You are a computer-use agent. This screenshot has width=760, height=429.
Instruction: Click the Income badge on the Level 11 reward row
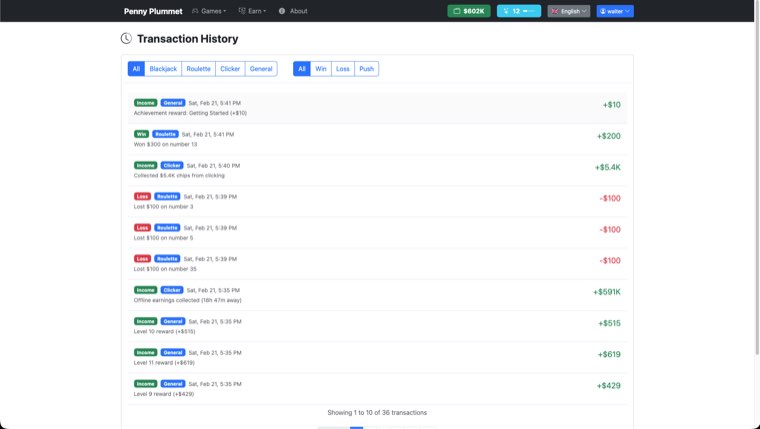point(145,352)
